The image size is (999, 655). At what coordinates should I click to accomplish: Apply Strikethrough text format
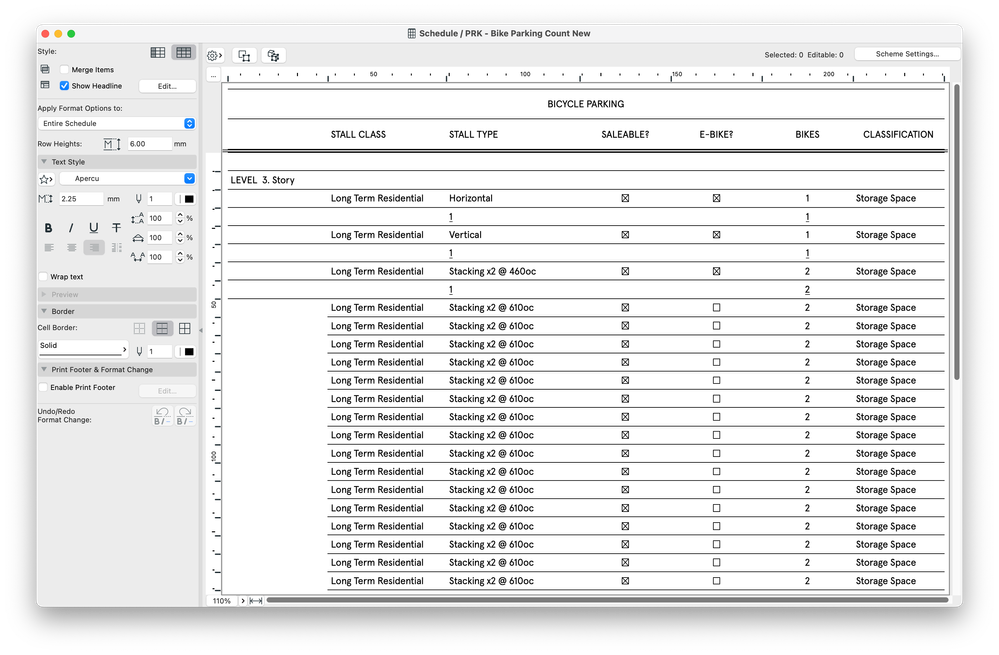pos(116,227)
